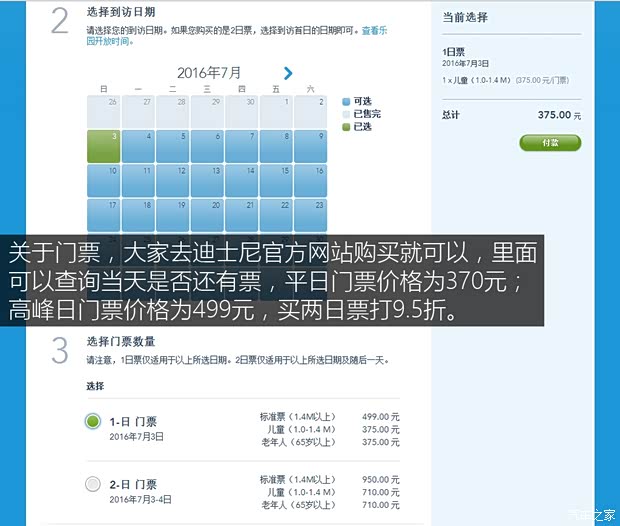Select the 1-日 门票 radio option
Screen dimensions: 620x526
click(x=93, y=421)
